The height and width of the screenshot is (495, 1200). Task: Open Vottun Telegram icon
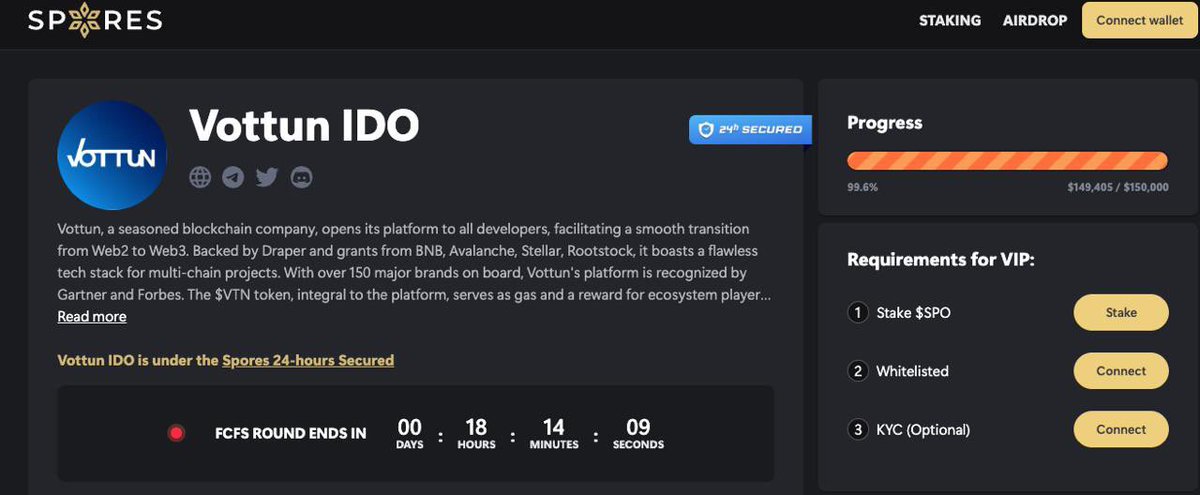[x=233, y=177]
